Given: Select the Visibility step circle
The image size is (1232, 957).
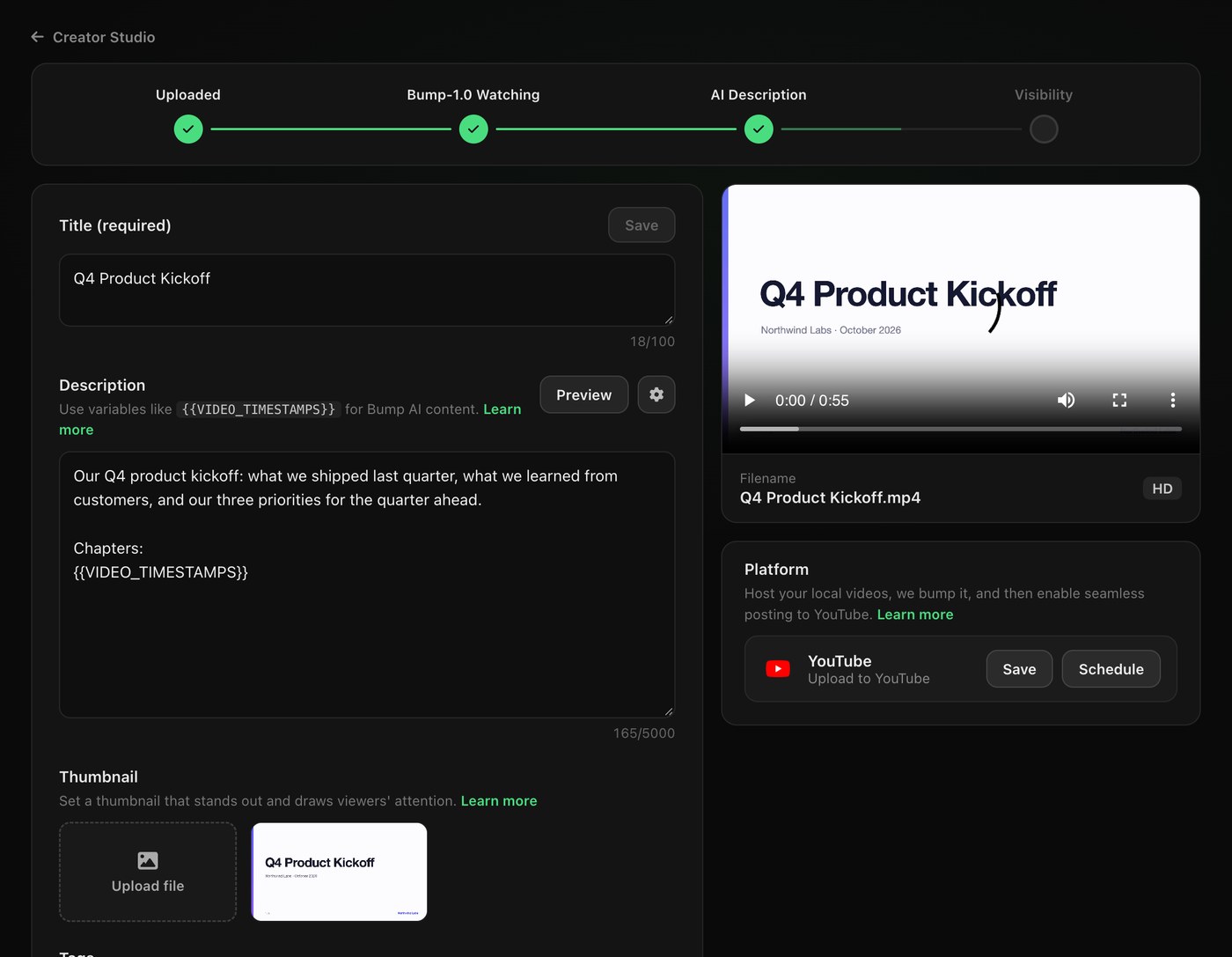Looking at the screenshot, I should pyautogui.click(x=1044, y=129).
